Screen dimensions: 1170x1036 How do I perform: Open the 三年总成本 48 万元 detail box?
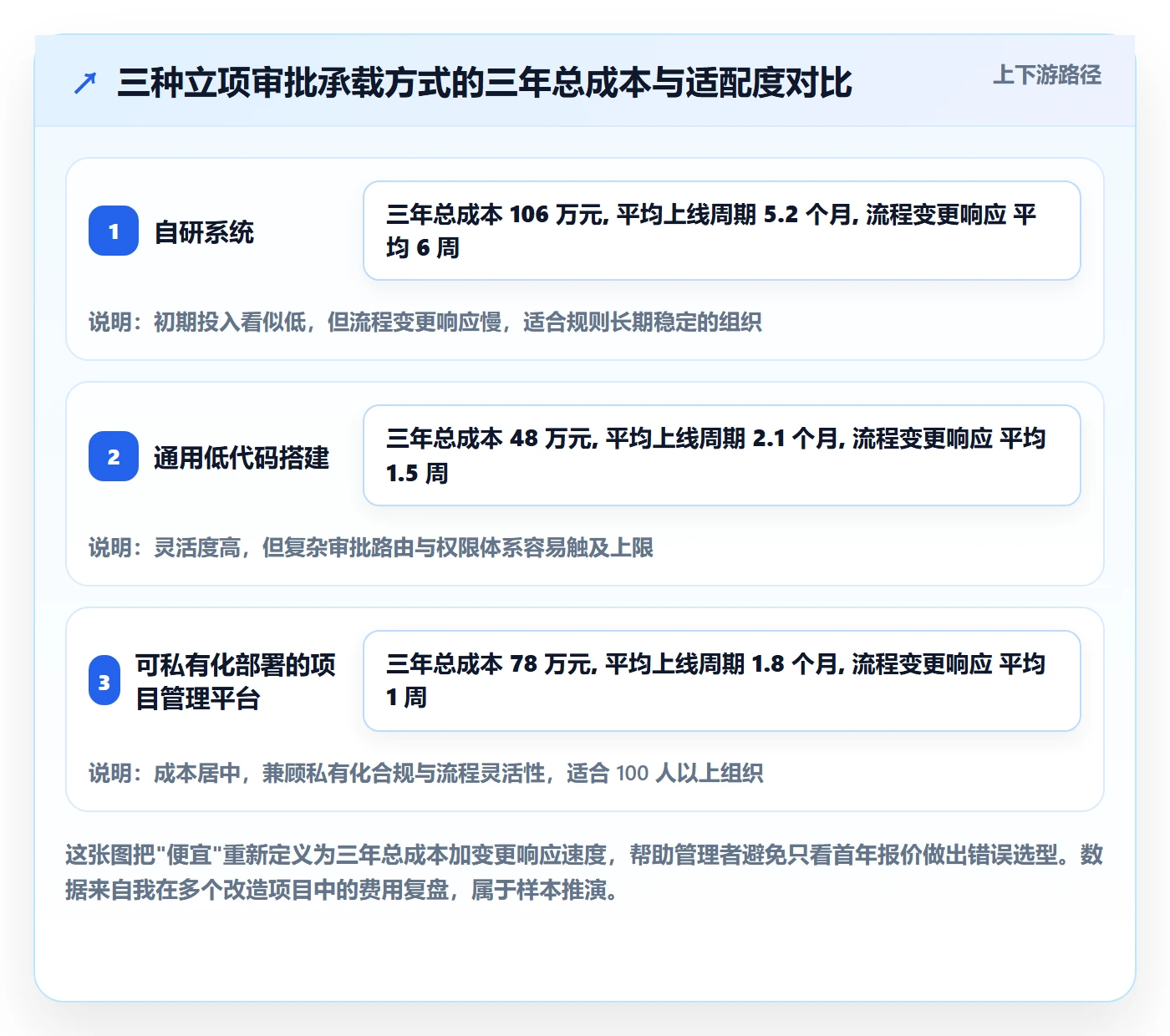coord(722,455)
